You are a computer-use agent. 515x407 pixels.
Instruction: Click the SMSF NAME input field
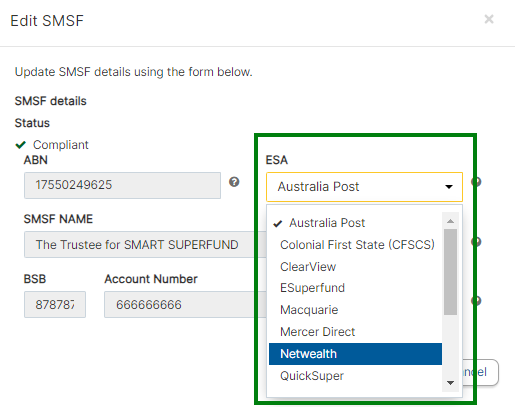pyautogui.click(x=145, y=245)
